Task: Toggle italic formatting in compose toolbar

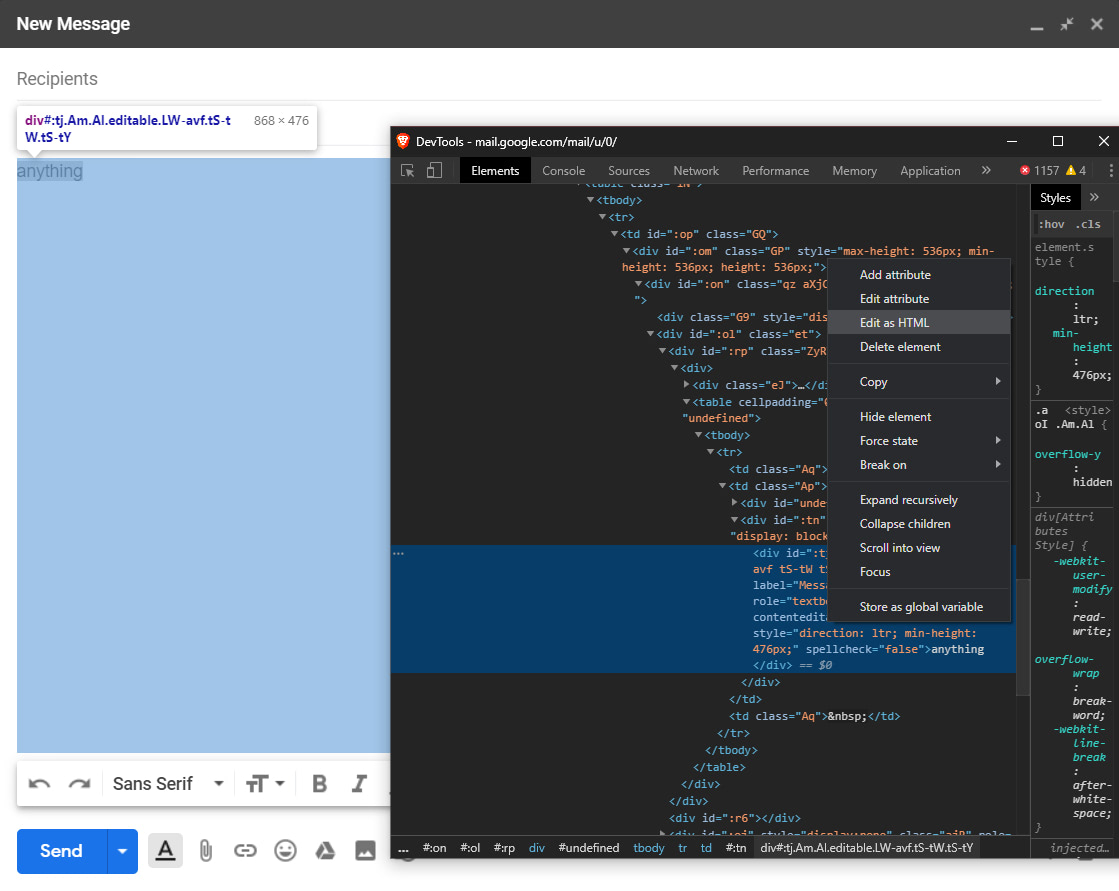Action: tap(360, 784)
